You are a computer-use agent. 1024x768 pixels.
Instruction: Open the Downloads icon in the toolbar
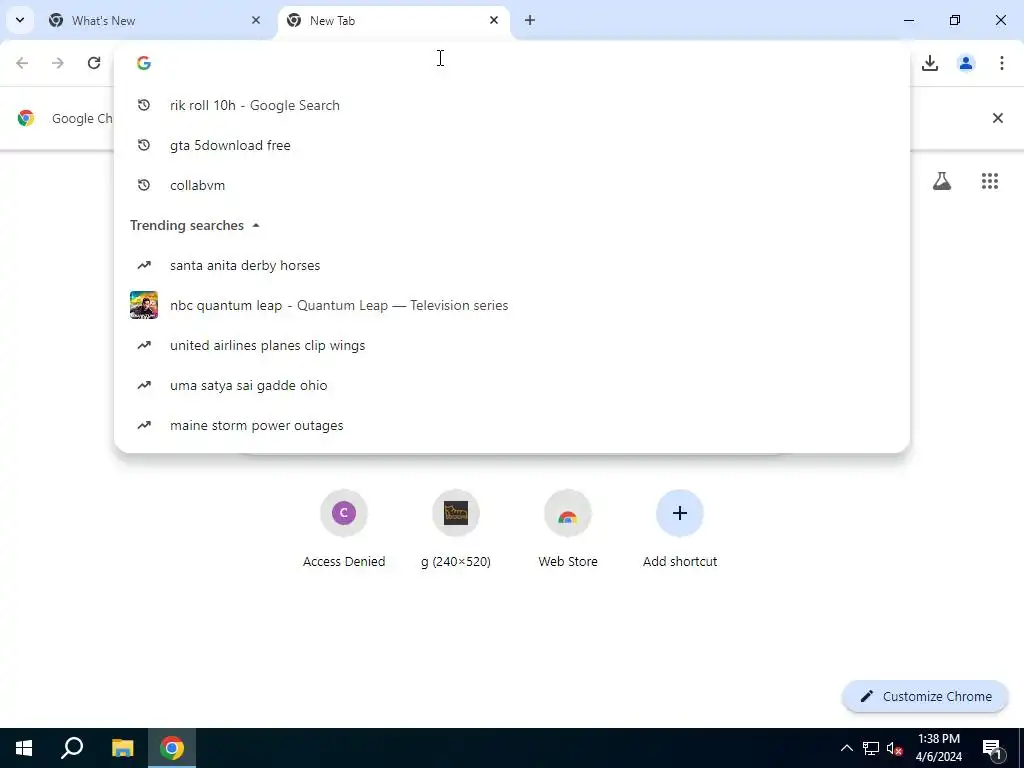(x=930, y=63)
